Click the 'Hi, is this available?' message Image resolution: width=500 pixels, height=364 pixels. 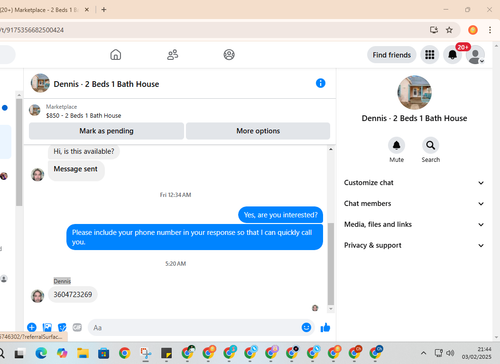[84, 151]
